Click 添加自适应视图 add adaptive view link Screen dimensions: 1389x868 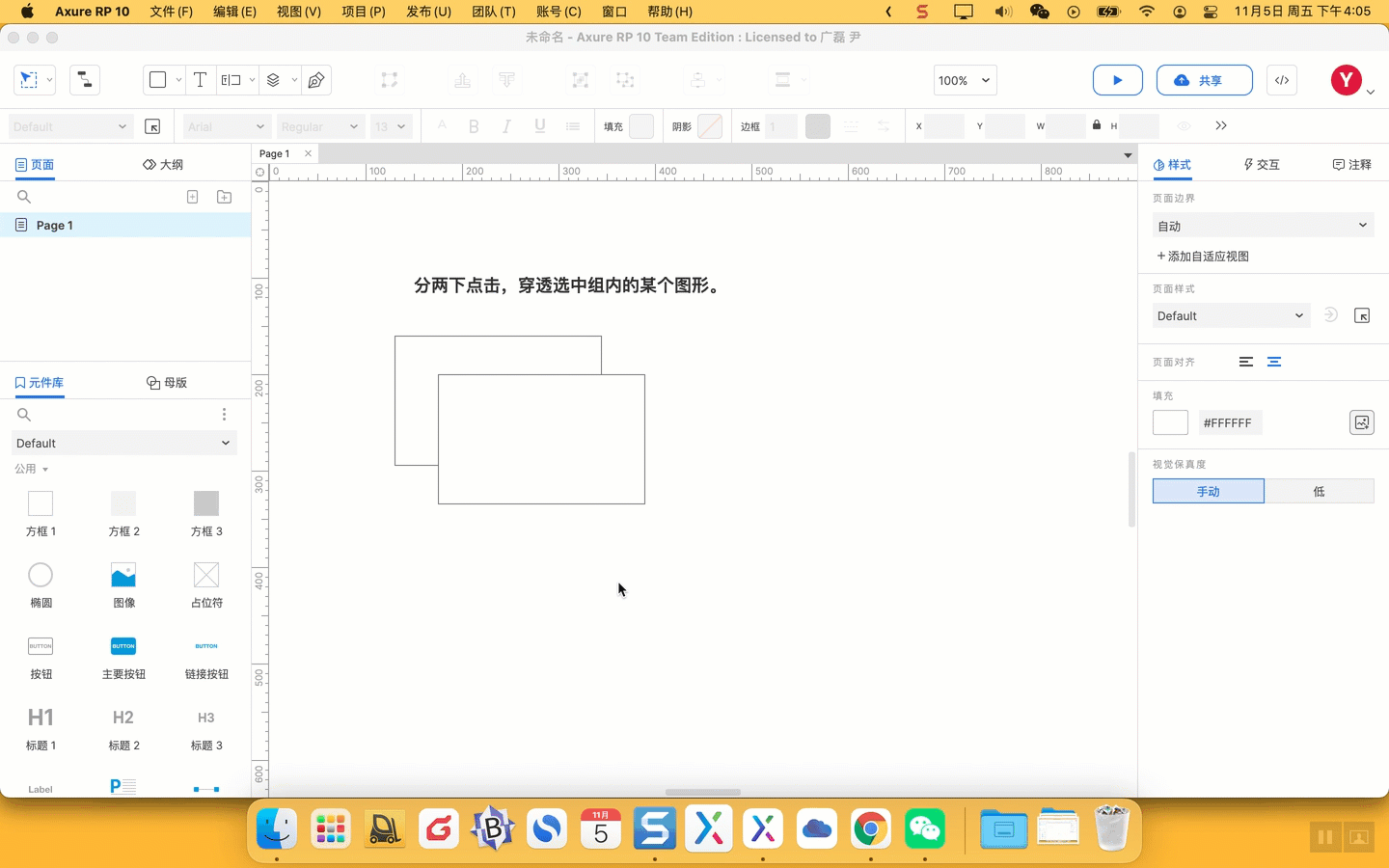1203,257
